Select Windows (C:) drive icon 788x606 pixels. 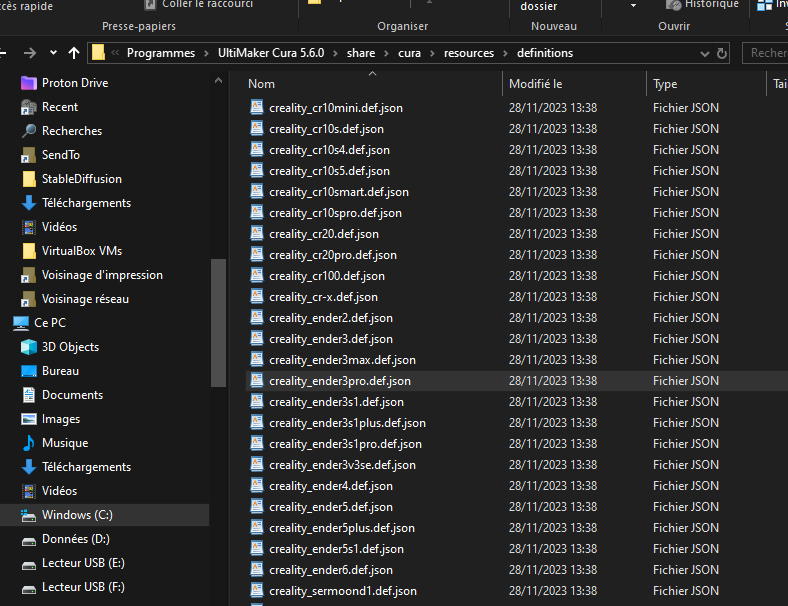(x=29, y=516)
